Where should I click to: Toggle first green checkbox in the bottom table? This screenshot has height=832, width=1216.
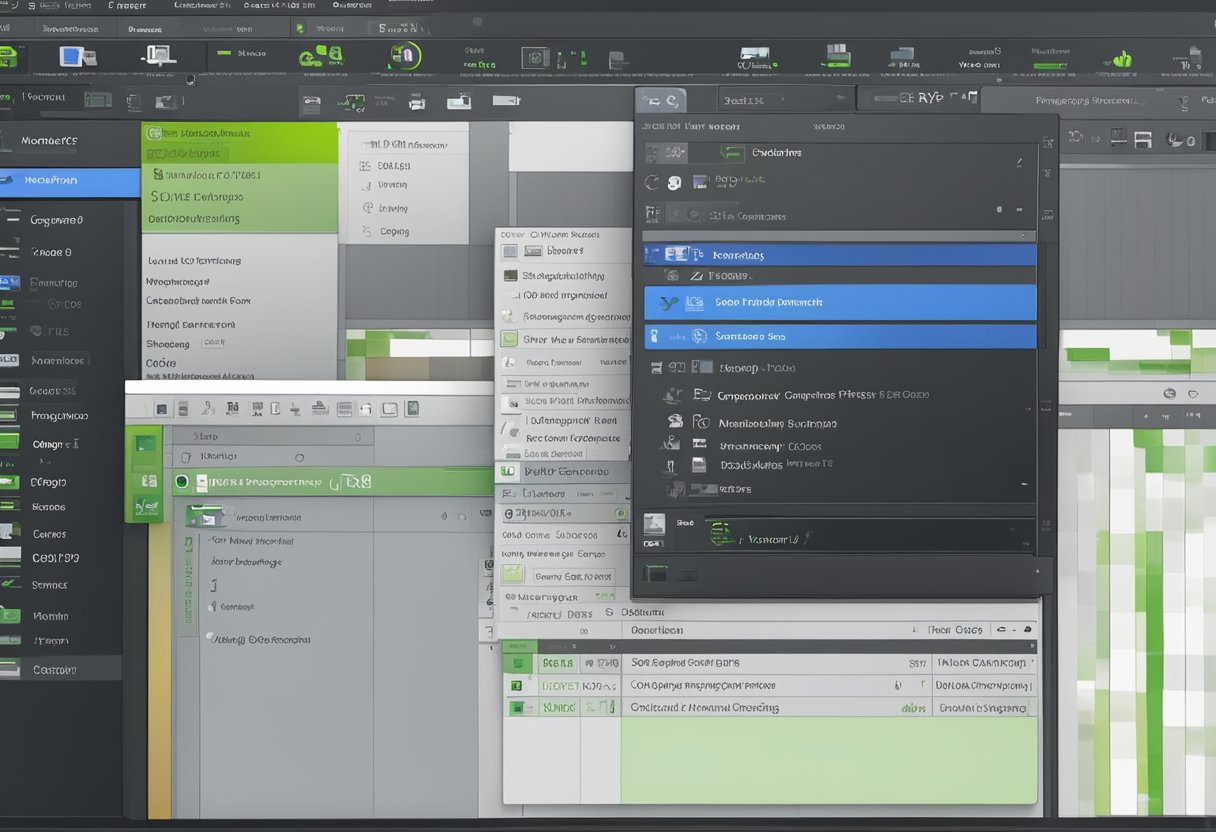point(517,663)
